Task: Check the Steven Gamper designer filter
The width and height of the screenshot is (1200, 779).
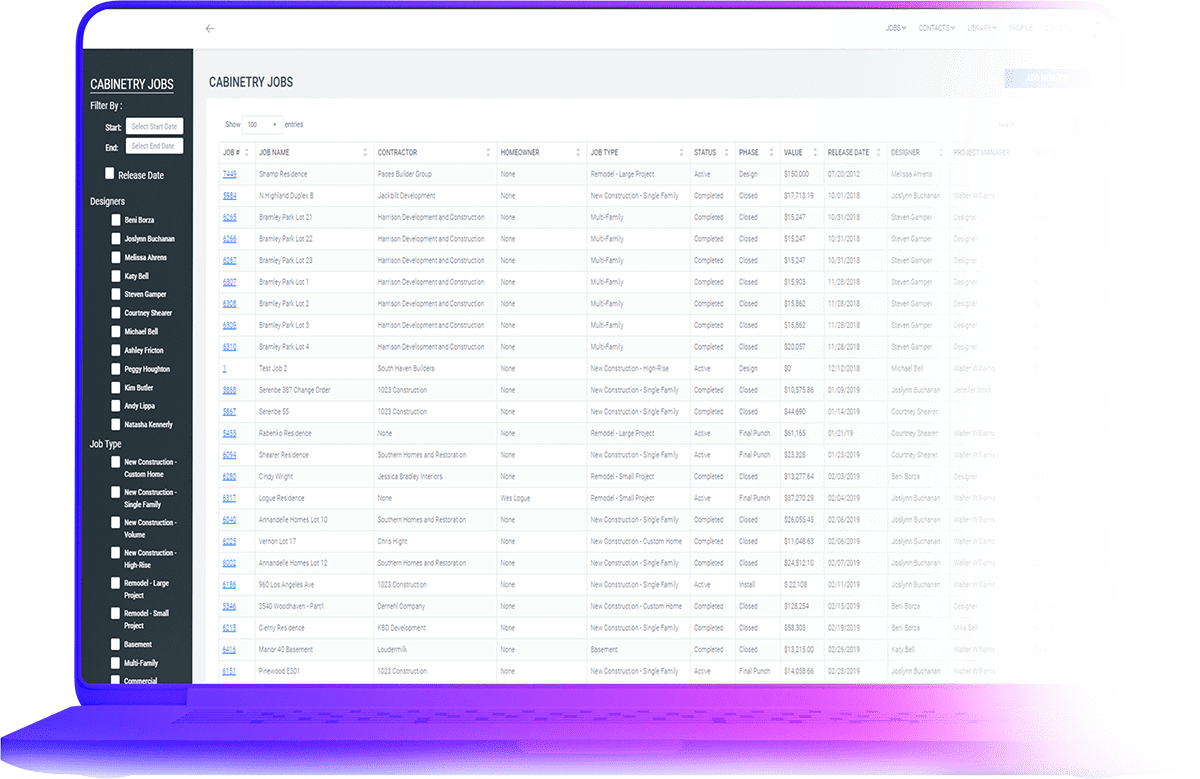Action: [x=116, y=294]
